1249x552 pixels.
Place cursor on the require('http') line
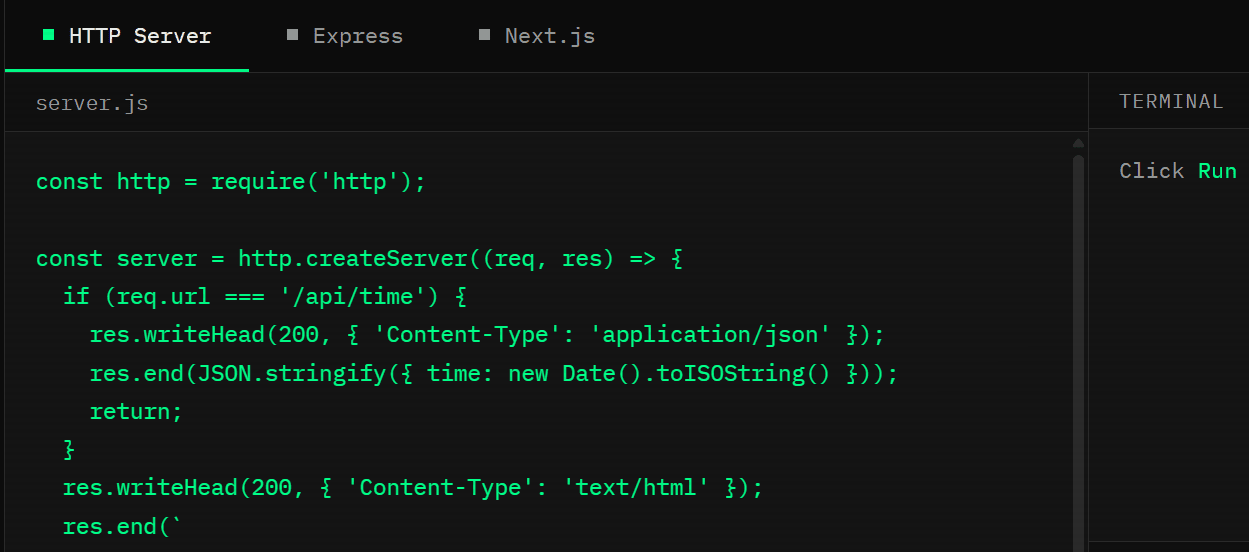pyautogui.click(x=231, y=182)
